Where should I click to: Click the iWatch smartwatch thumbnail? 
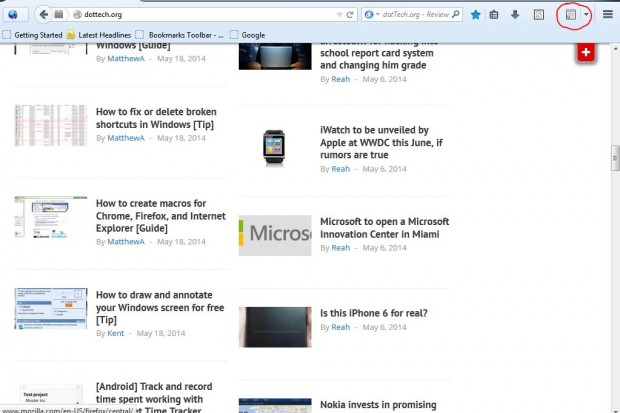[x=274, y=149]
